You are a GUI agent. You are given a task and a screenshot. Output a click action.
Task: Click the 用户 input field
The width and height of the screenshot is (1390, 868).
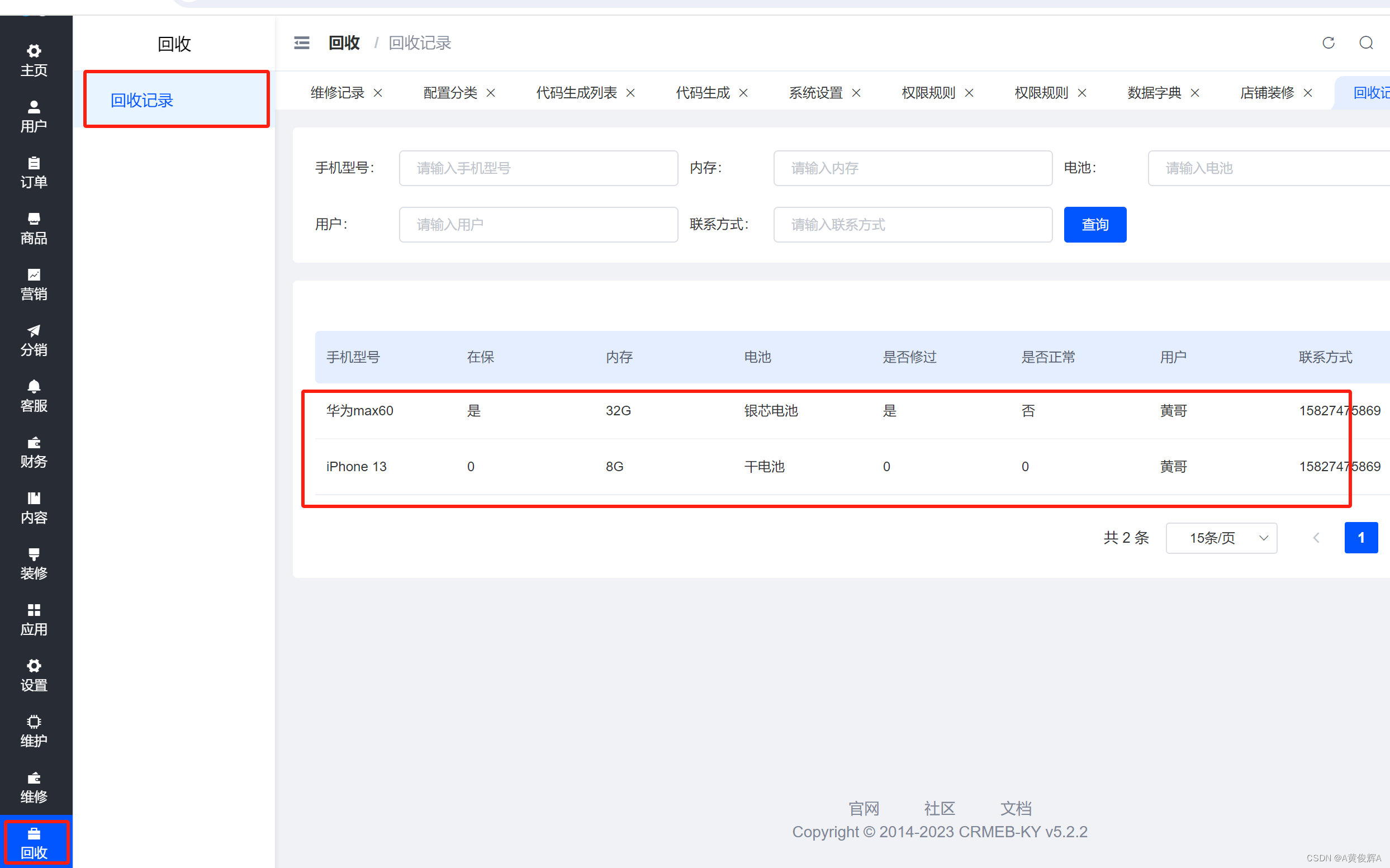[538, 225]
